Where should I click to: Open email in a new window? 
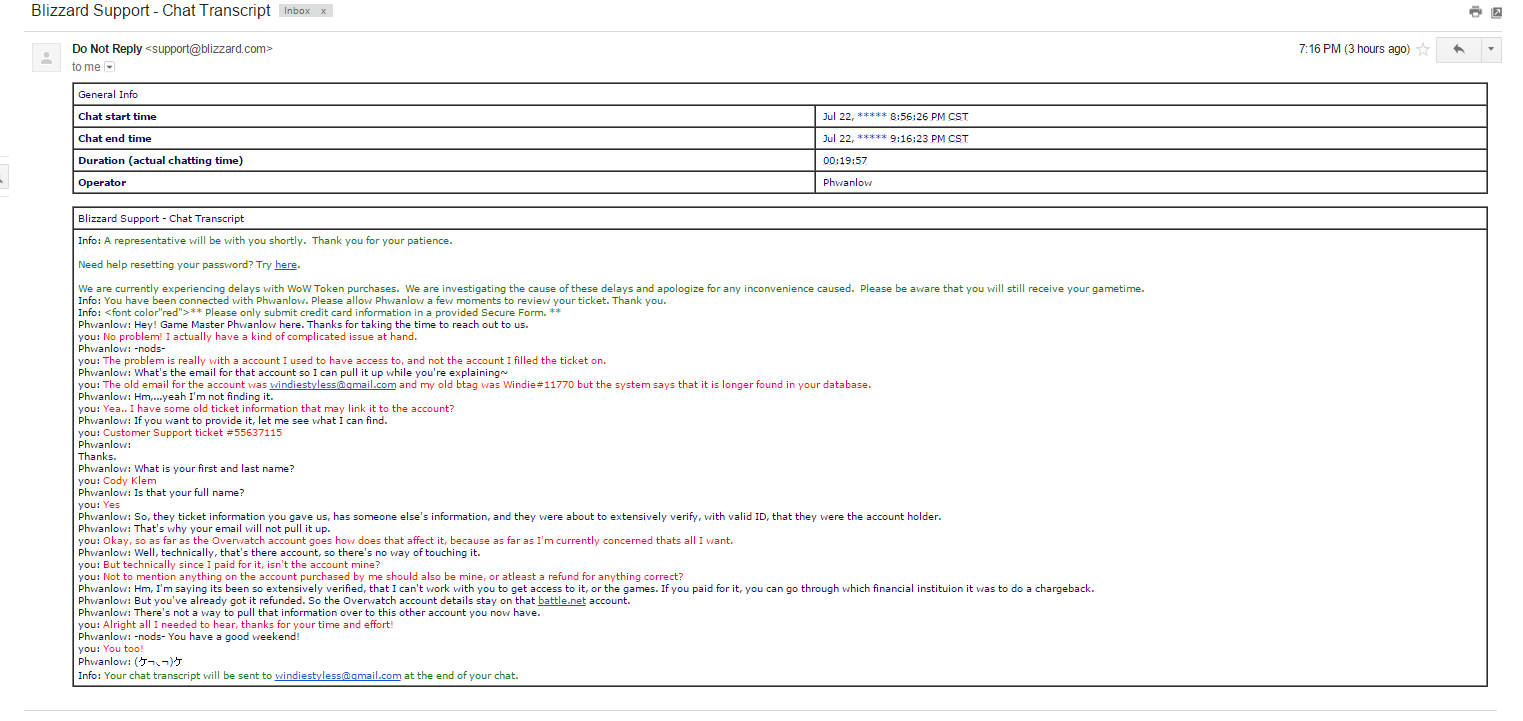(1497, 12)
